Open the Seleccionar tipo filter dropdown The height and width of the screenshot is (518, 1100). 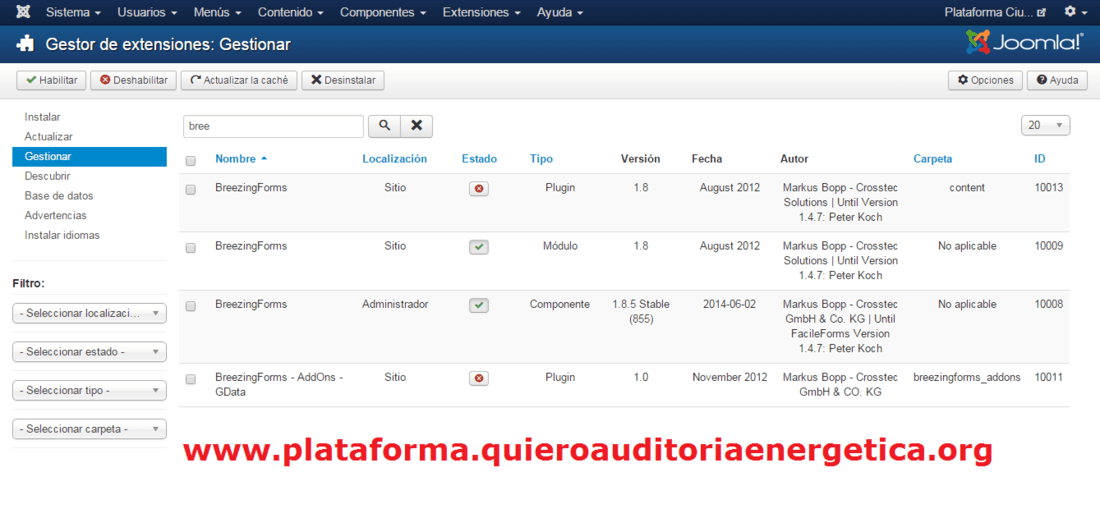click(90, 390)
